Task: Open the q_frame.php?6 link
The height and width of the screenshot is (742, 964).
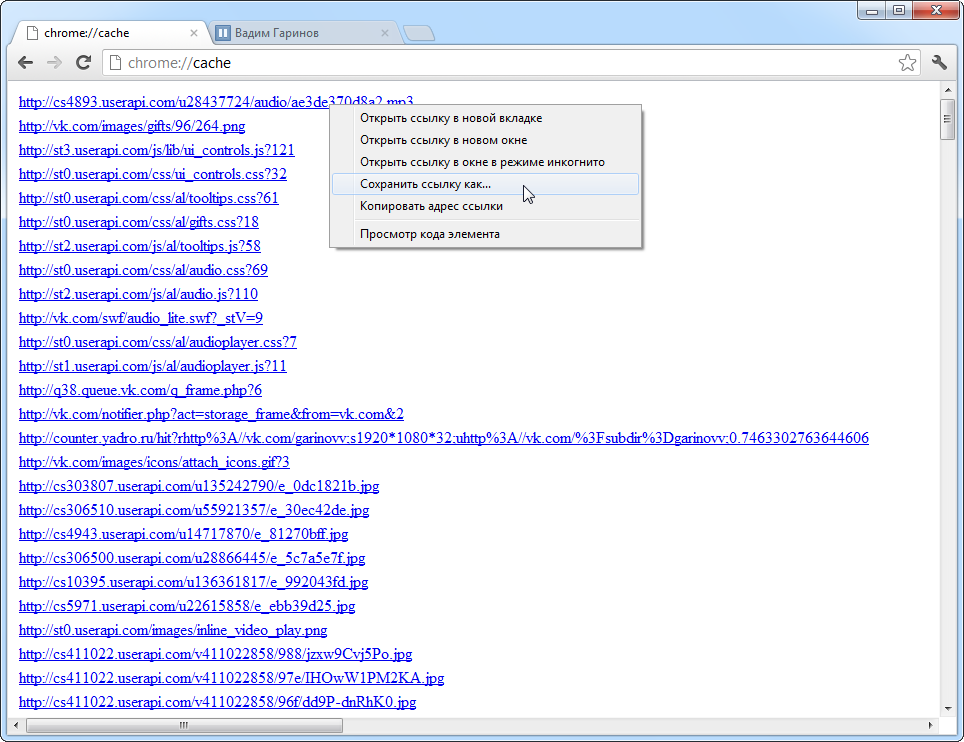Action: point(140,390)
